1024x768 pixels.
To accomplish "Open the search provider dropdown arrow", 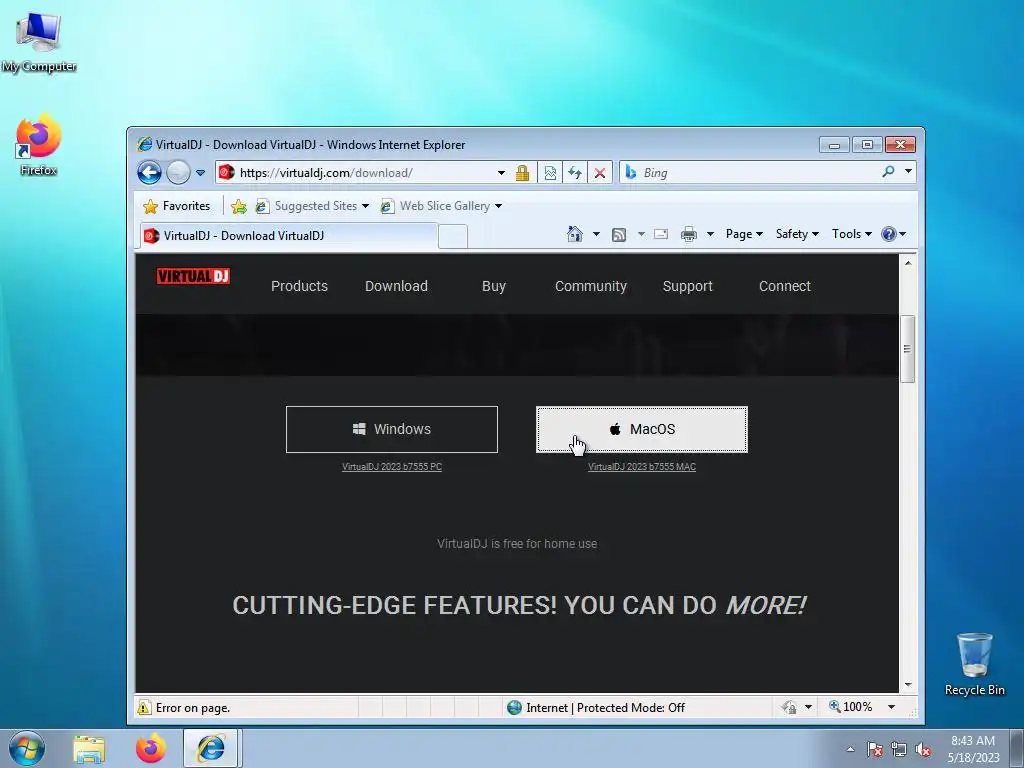I will [908, 171].
